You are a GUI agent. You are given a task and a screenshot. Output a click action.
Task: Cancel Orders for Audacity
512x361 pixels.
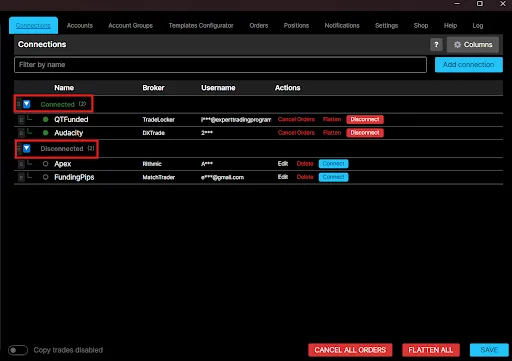(296, 133)
